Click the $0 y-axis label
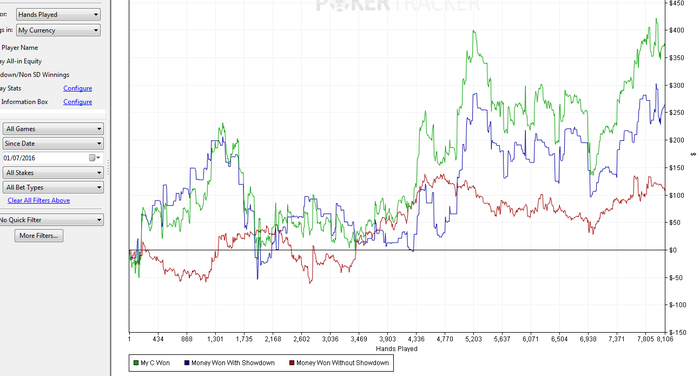700x376 pixels. click(673, 250)
